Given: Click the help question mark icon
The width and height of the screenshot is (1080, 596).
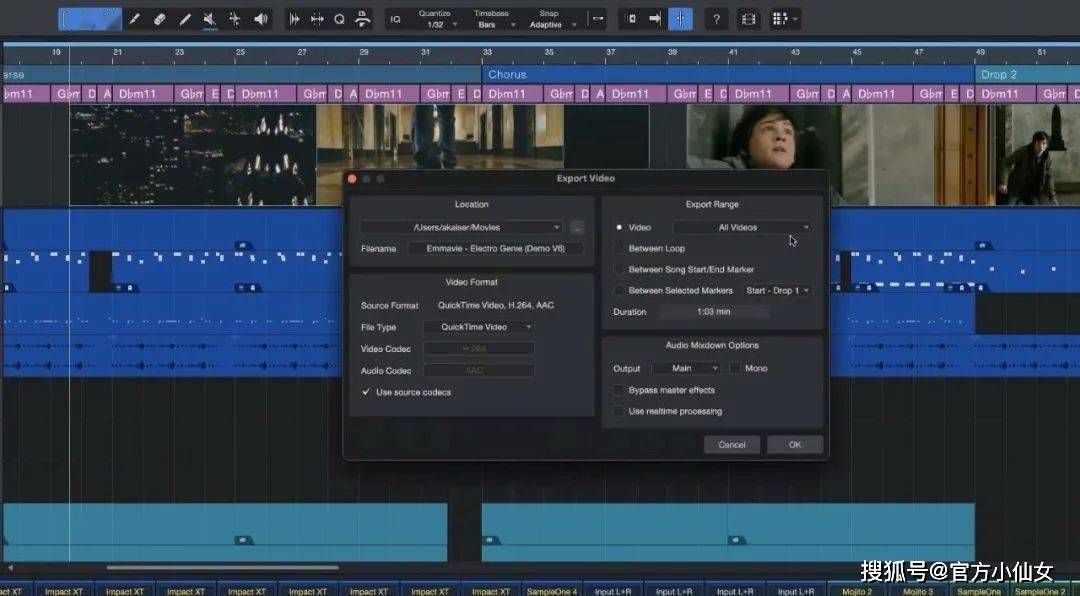Looking at the screenshot, I should pos(717,19).
